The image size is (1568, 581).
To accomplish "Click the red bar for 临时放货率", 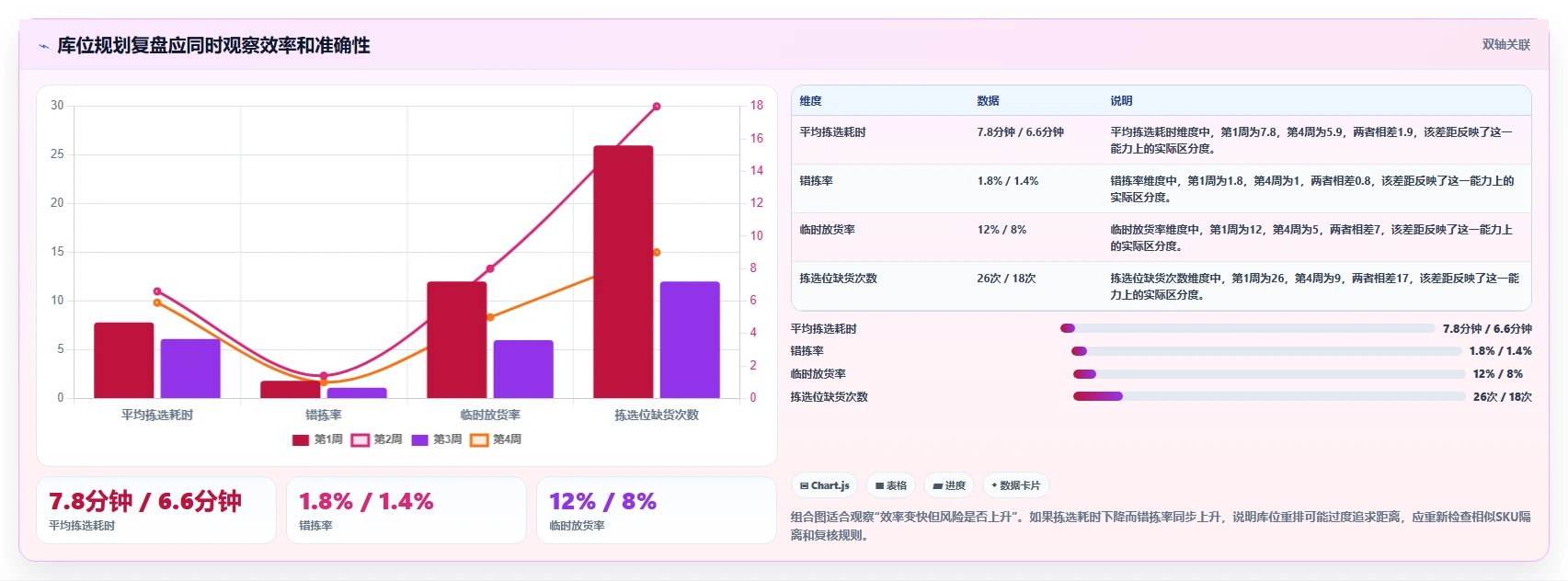I will point(457,340).
